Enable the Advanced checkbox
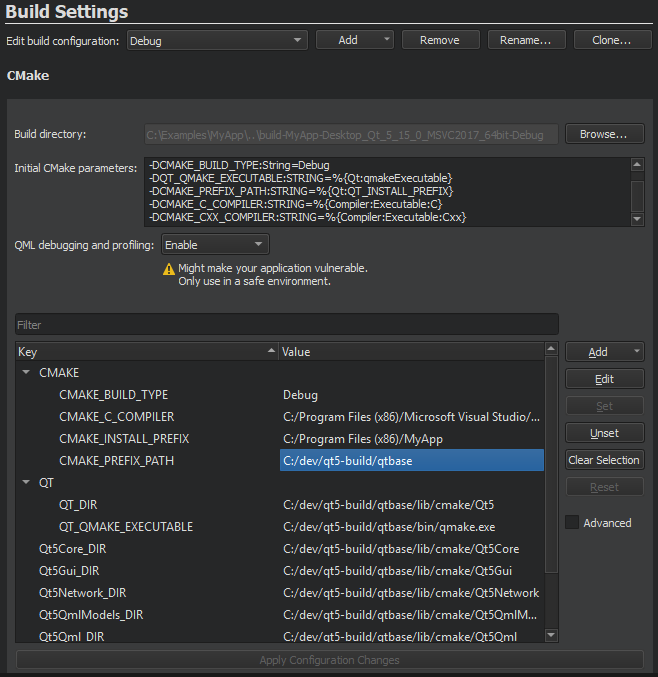This screenshot has width=658, height=677. [x=572, y=523]
